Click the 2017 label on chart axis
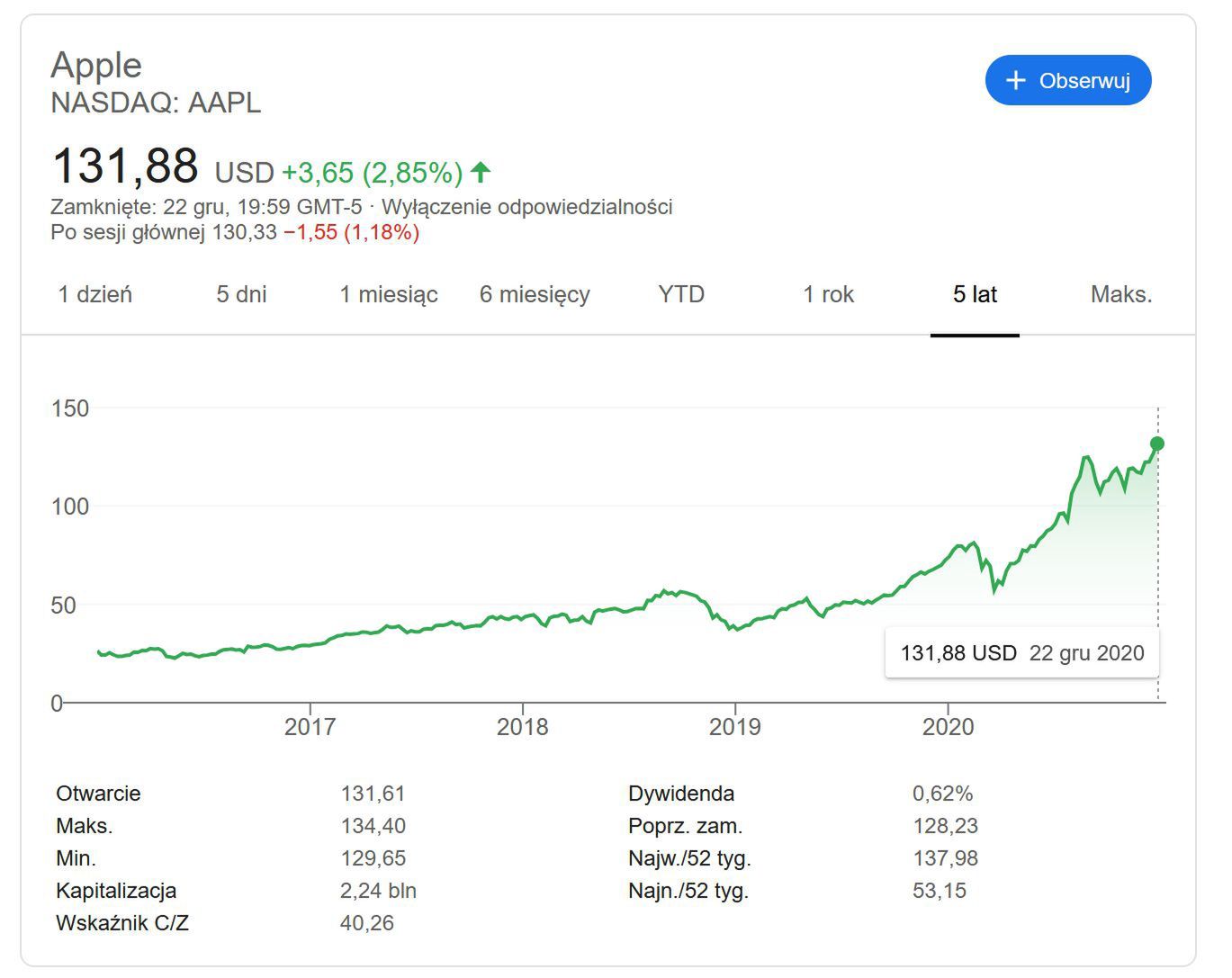 (x=310, y=727)
